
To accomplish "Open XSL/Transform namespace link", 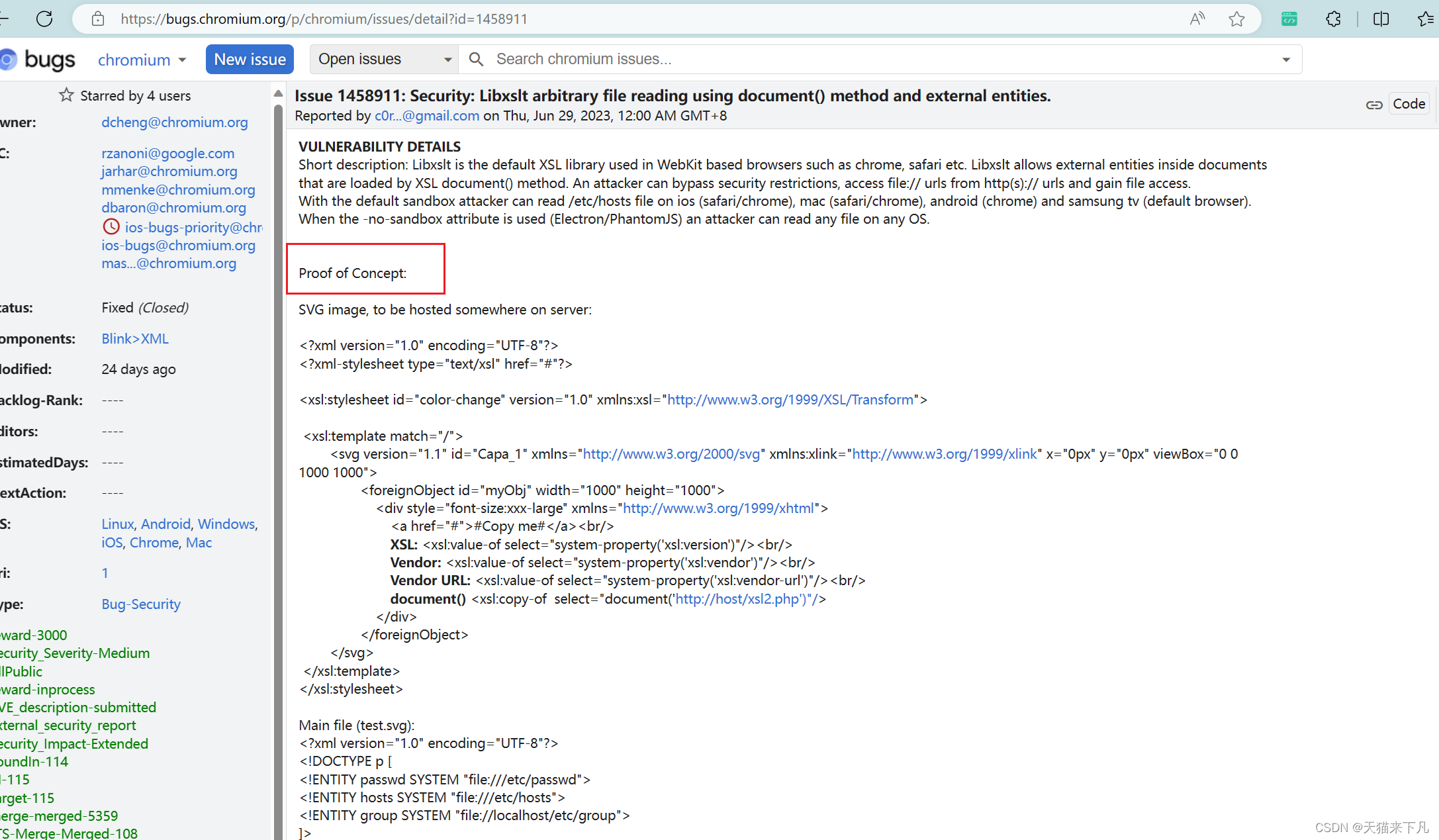I will tap(790, 399).
